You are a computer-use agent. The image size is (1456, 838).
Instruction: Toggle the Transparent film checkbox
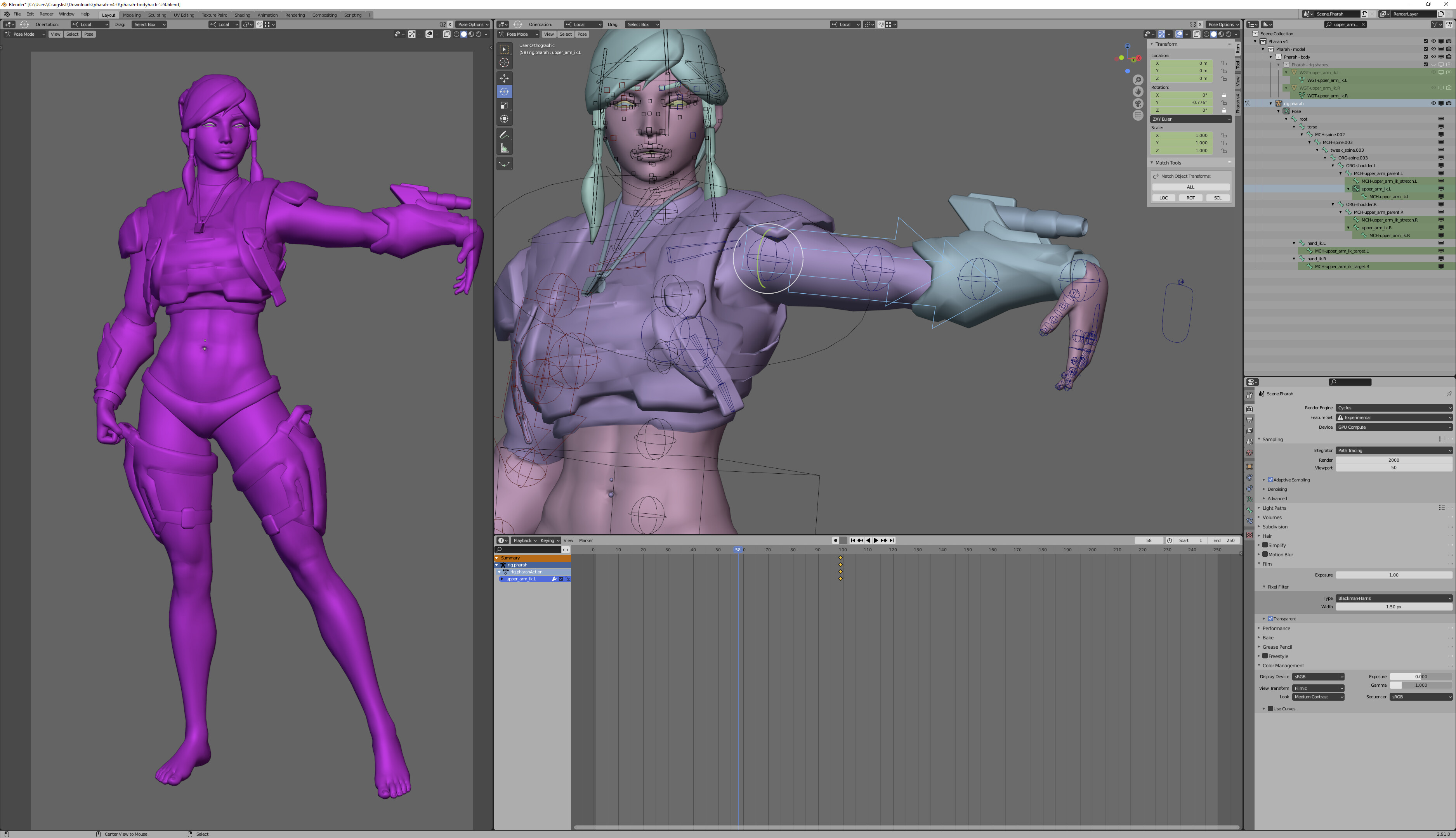pos(1270,619)
